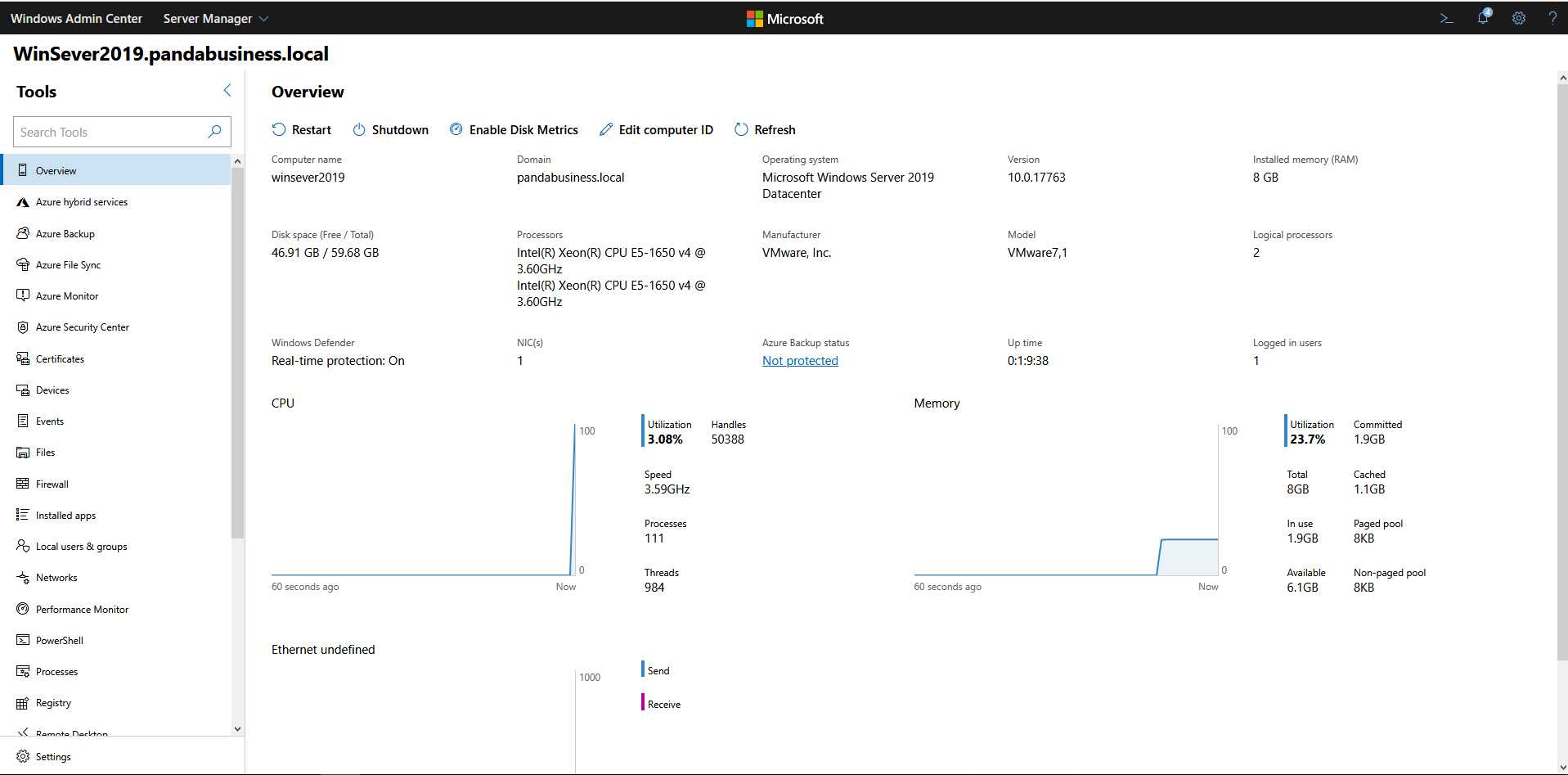Open the Registry tool
Viewport: 1568px width, 775px height.
115,703
